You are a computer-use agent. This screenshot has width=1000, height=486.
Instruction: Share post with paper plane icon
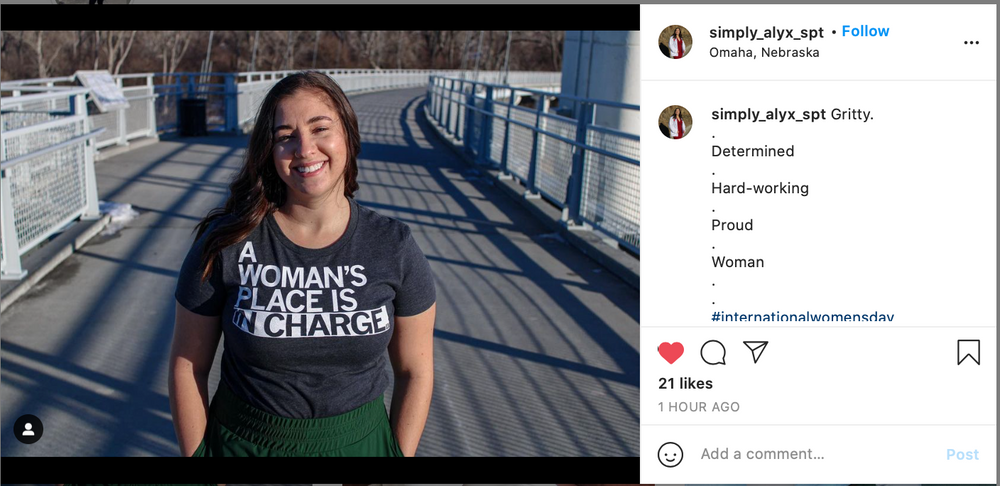click(755, 352)
